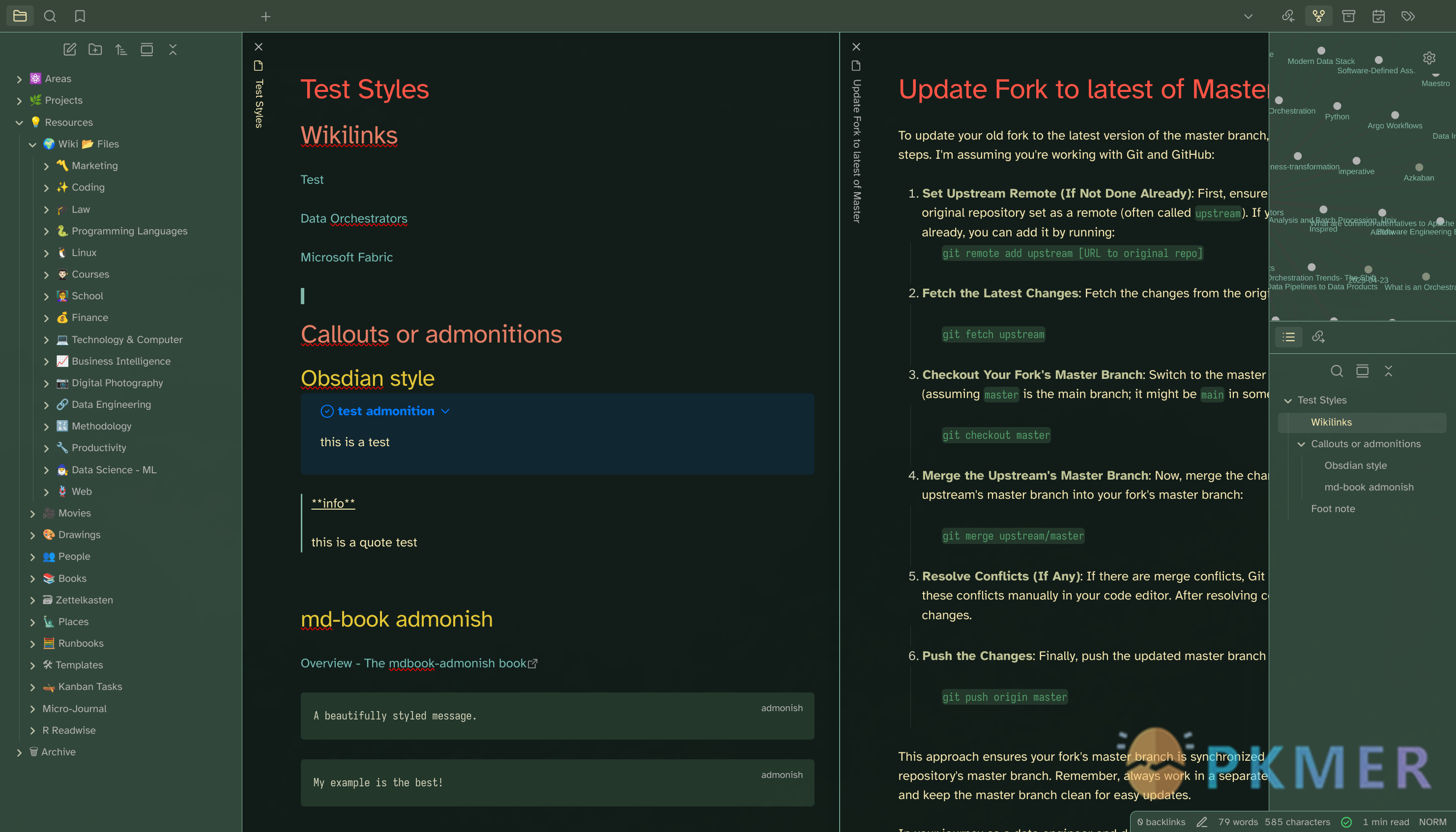Viewport: 1456px width, 832px height.
Task: Click the 'git fetch upstream' code text
Action: pyautogui.click(x=993, y=334)
